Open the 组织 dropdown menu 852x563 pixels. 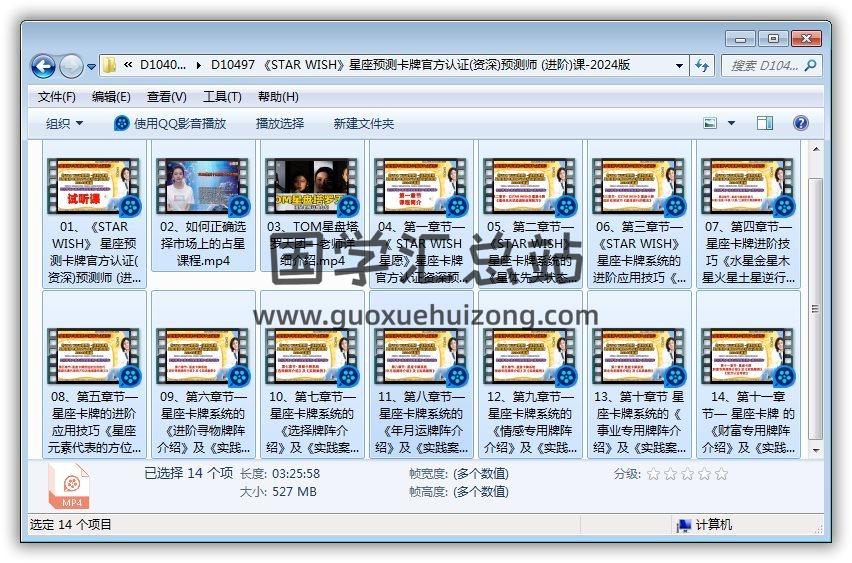tap(65, 123)
